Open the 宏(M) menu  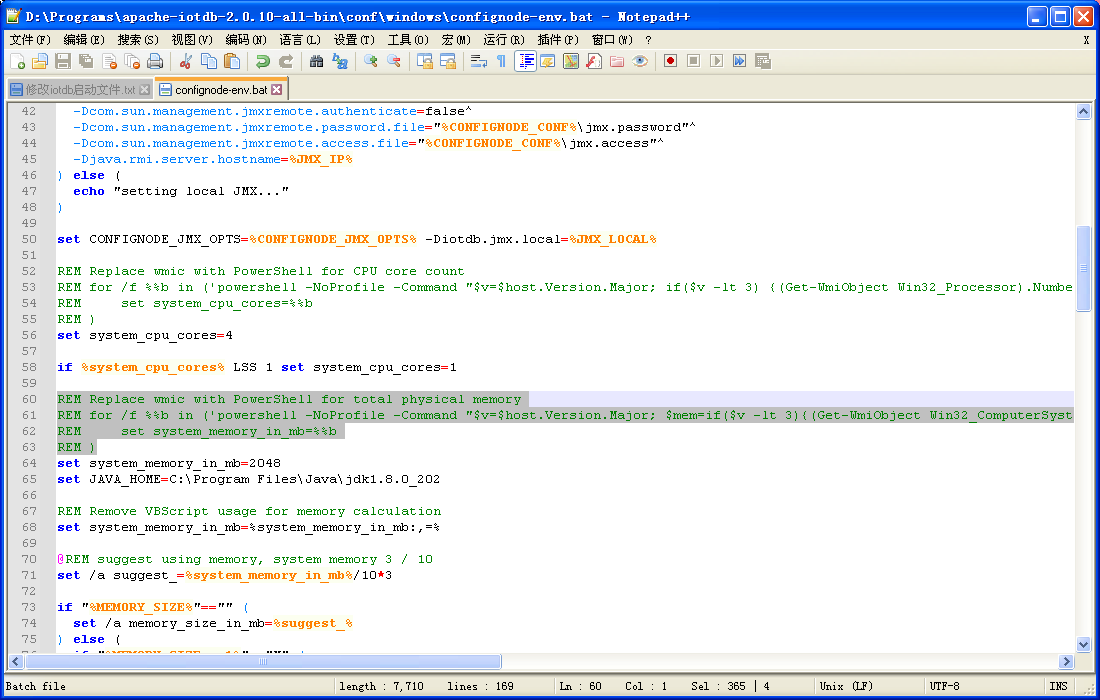(x=457, y=40)
